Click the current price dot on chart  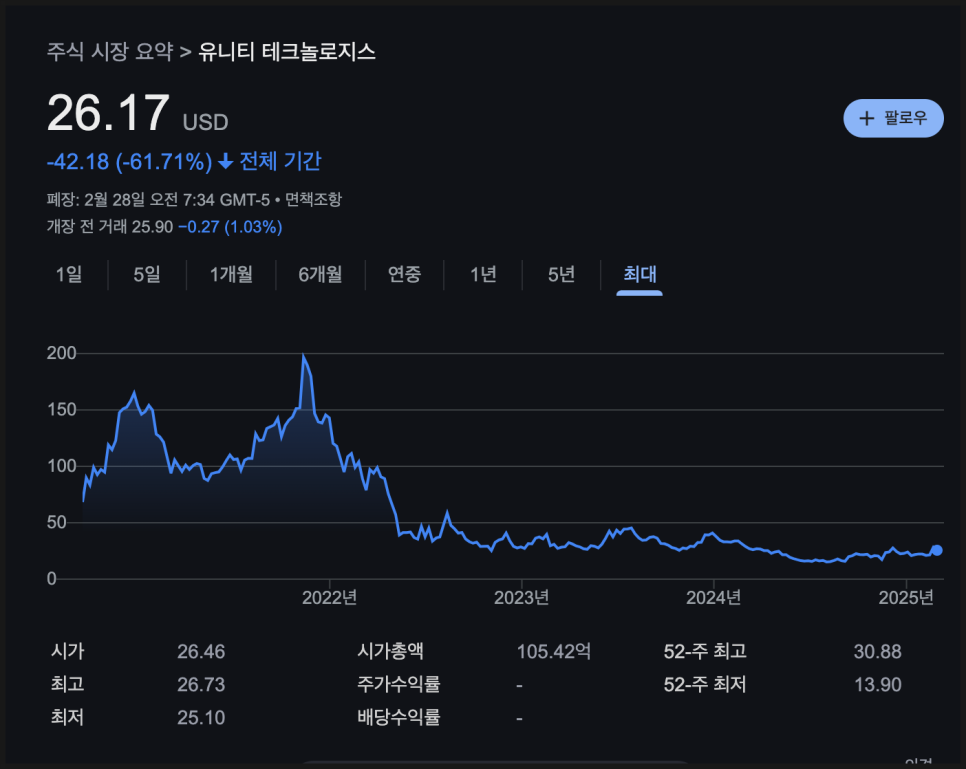coord(936,550)
